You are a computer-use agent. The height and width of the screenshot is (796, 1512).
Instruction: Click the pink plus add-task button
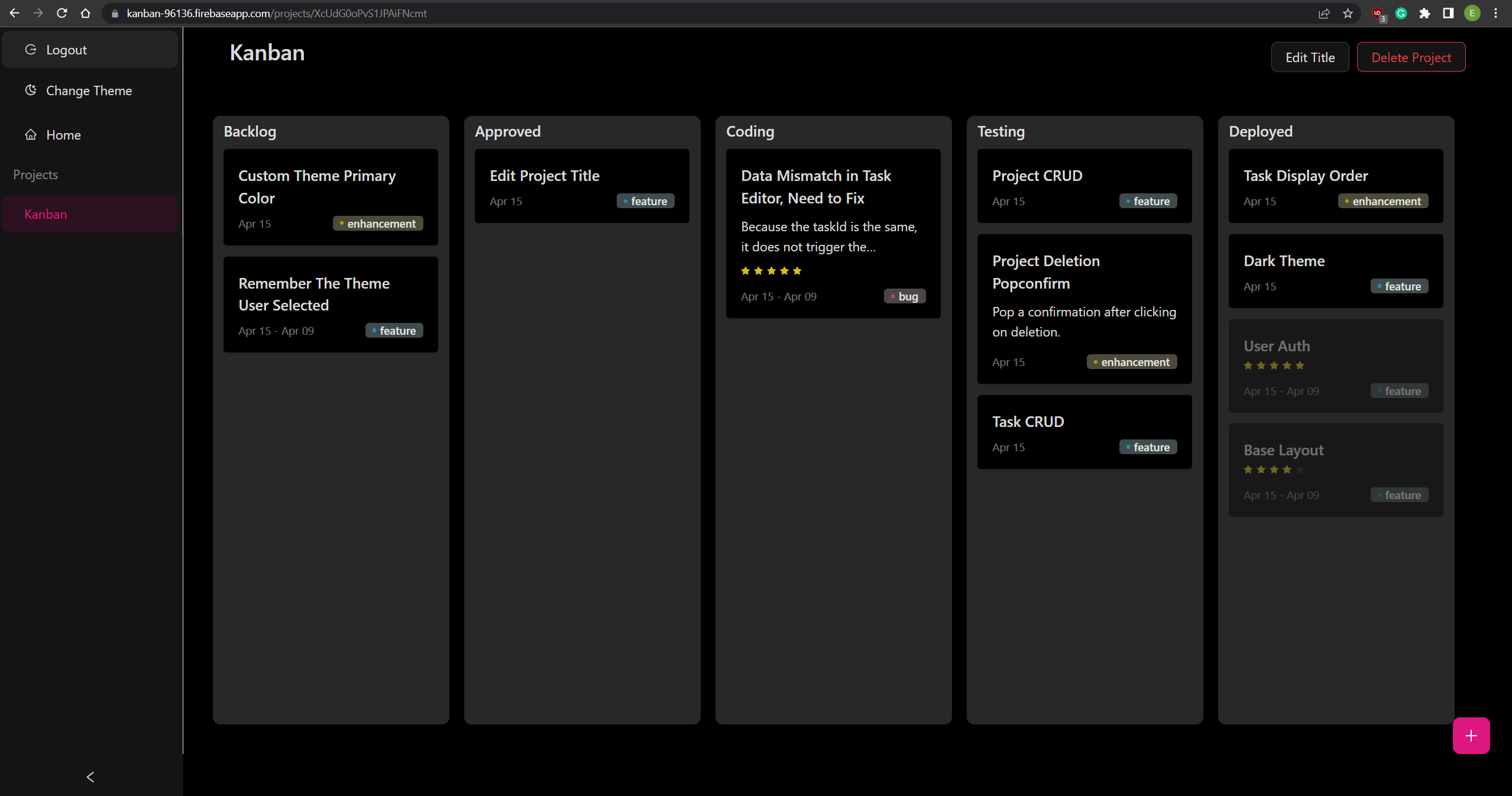coord(1471,735)
